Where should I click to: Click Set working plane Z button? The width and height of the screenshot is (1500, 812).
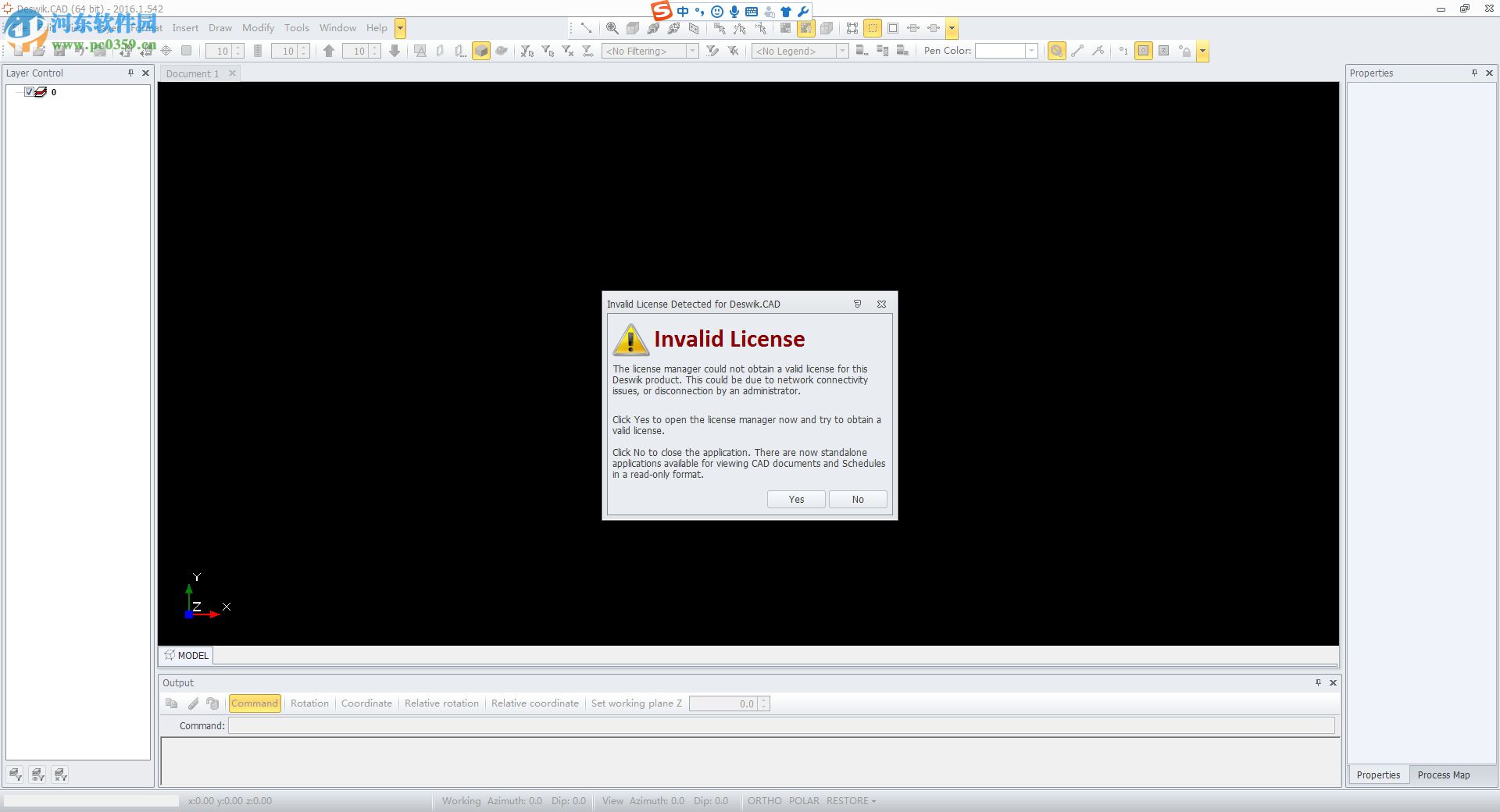637,703
